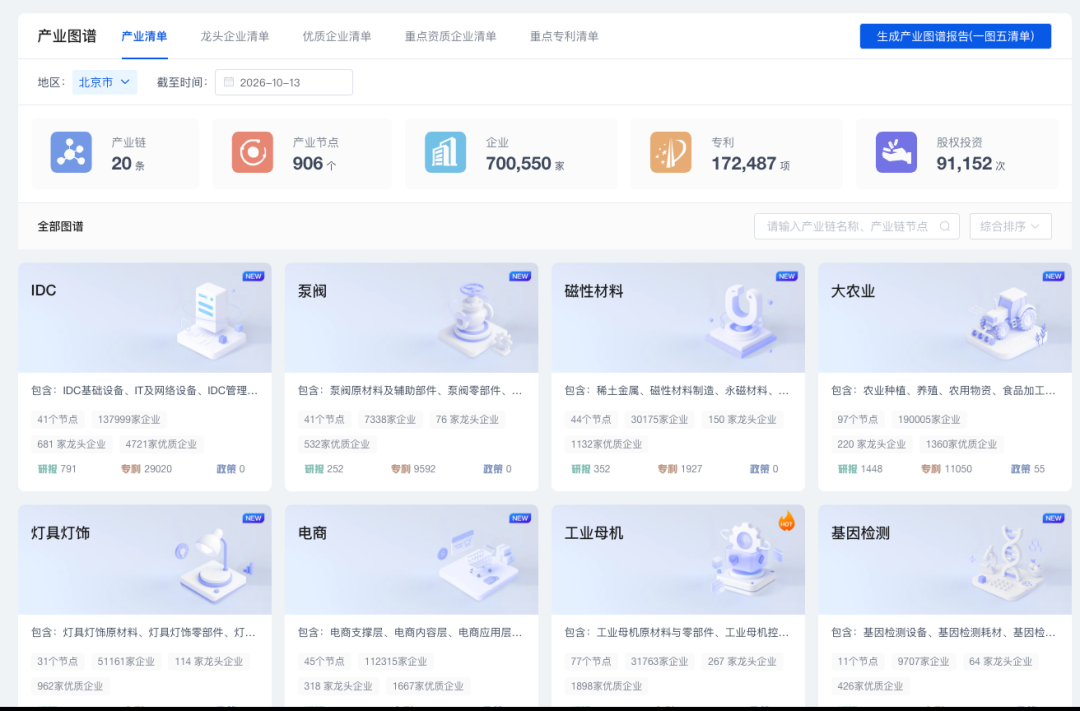Switch to the 龙头企业清单 tab

click(x=235, y=36)
